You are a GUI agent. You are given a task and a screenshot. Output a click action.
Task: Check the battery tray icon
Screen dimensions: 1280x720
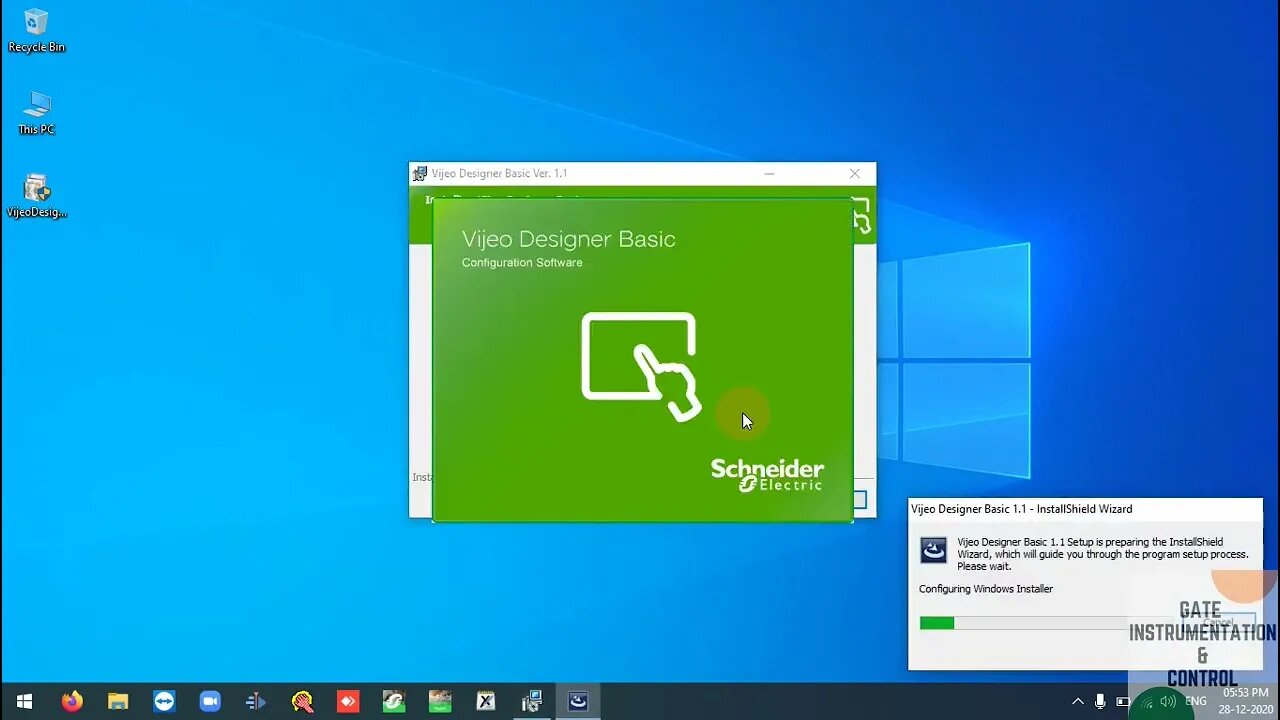tap(1123, 701)
